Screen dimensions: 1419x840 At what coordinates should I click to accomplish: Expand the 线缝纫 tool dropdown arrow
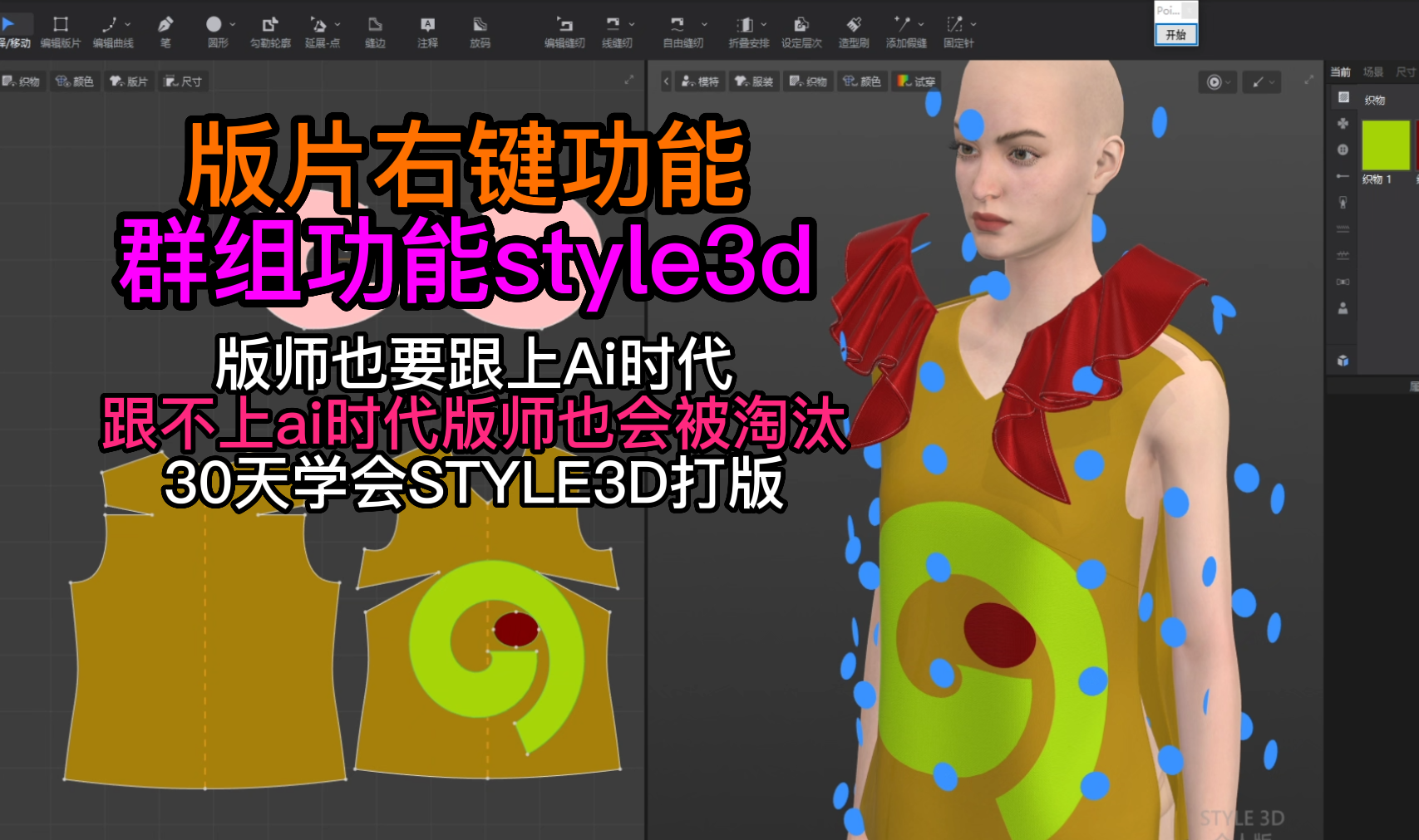[632, 24]
